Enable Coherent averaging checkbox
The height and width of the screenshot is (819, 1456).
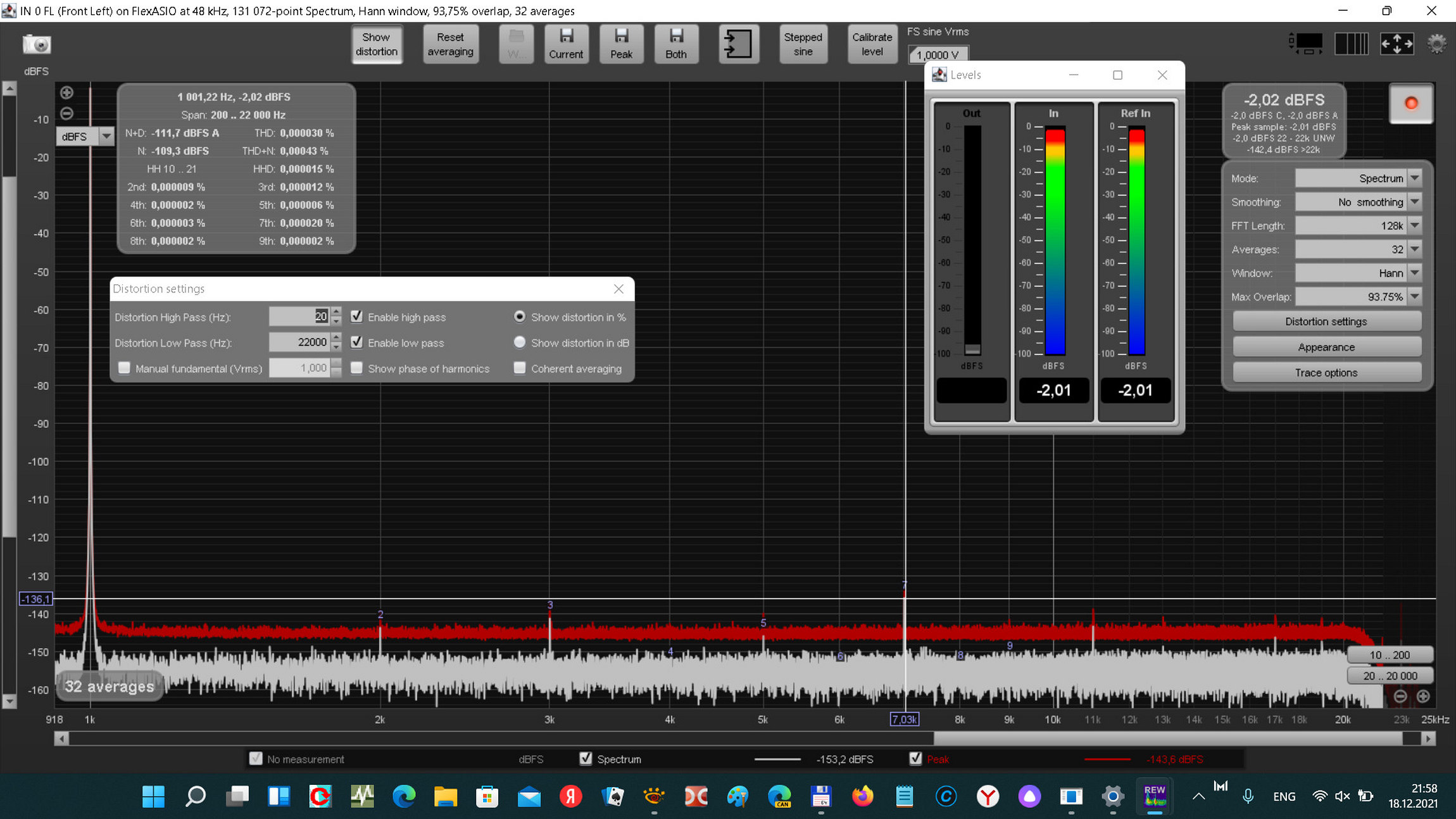click(520, 368)
